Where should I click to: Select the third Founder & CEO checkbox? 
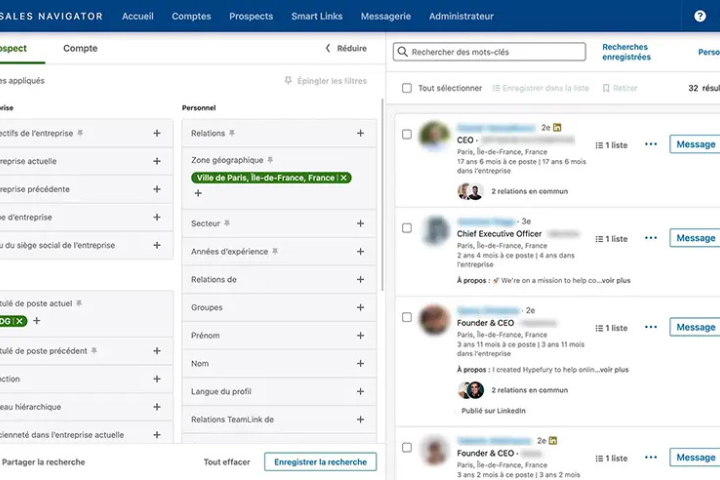407,317
